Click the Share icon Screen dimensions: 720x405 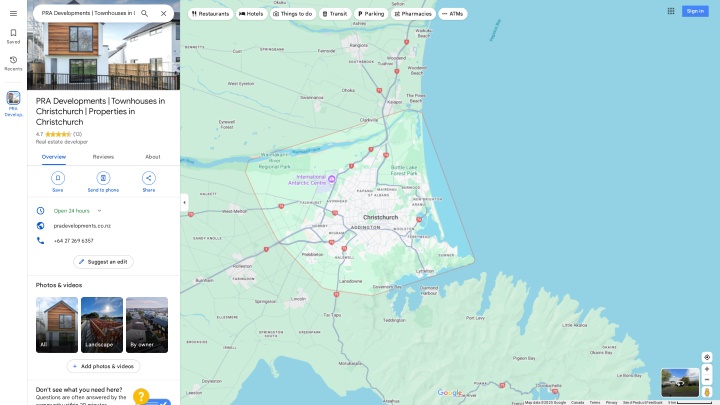tap(149, 178)
